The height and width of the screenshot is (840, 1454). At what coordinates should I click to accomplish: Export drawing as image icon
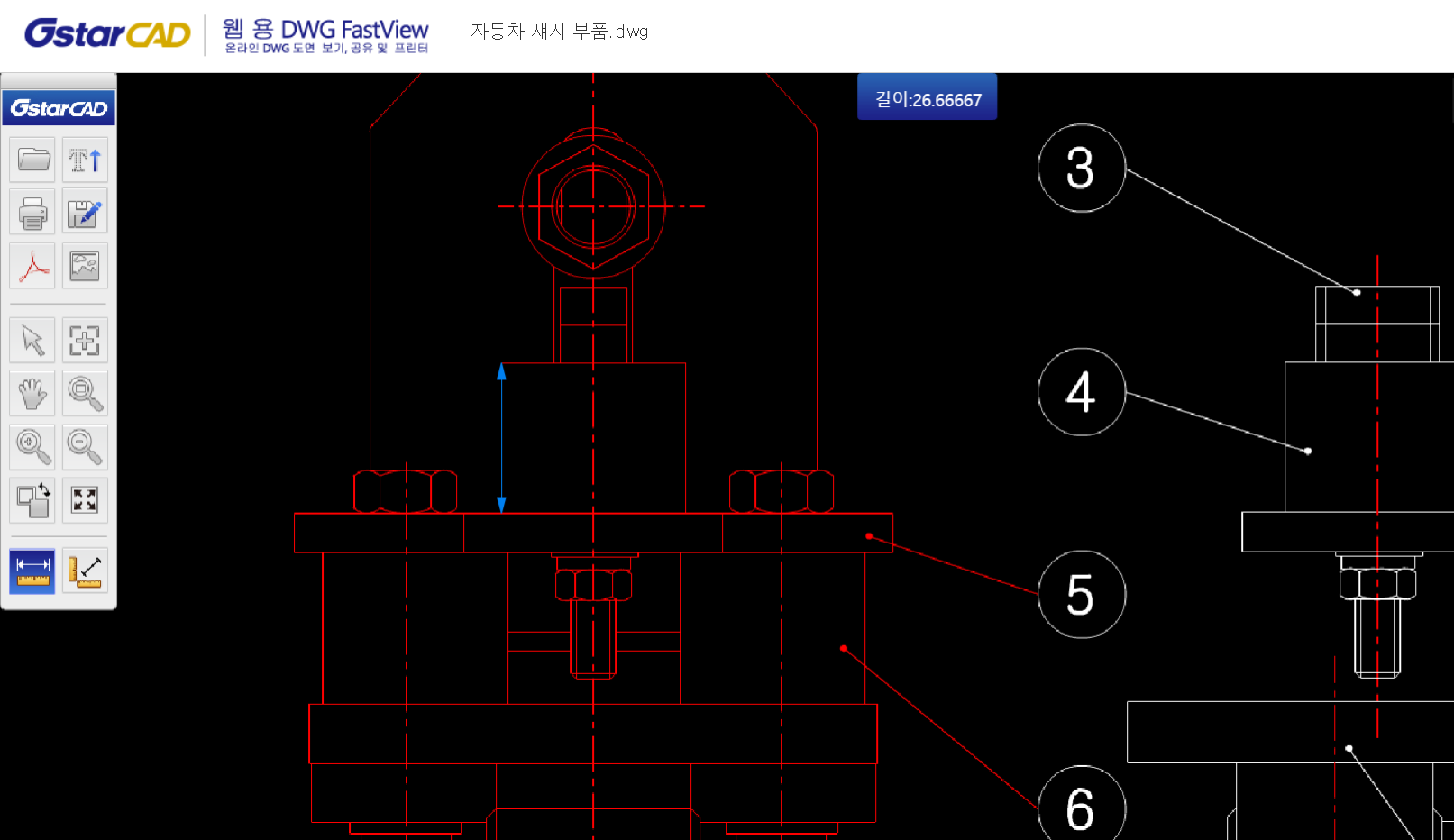click(x=85, y=266)
